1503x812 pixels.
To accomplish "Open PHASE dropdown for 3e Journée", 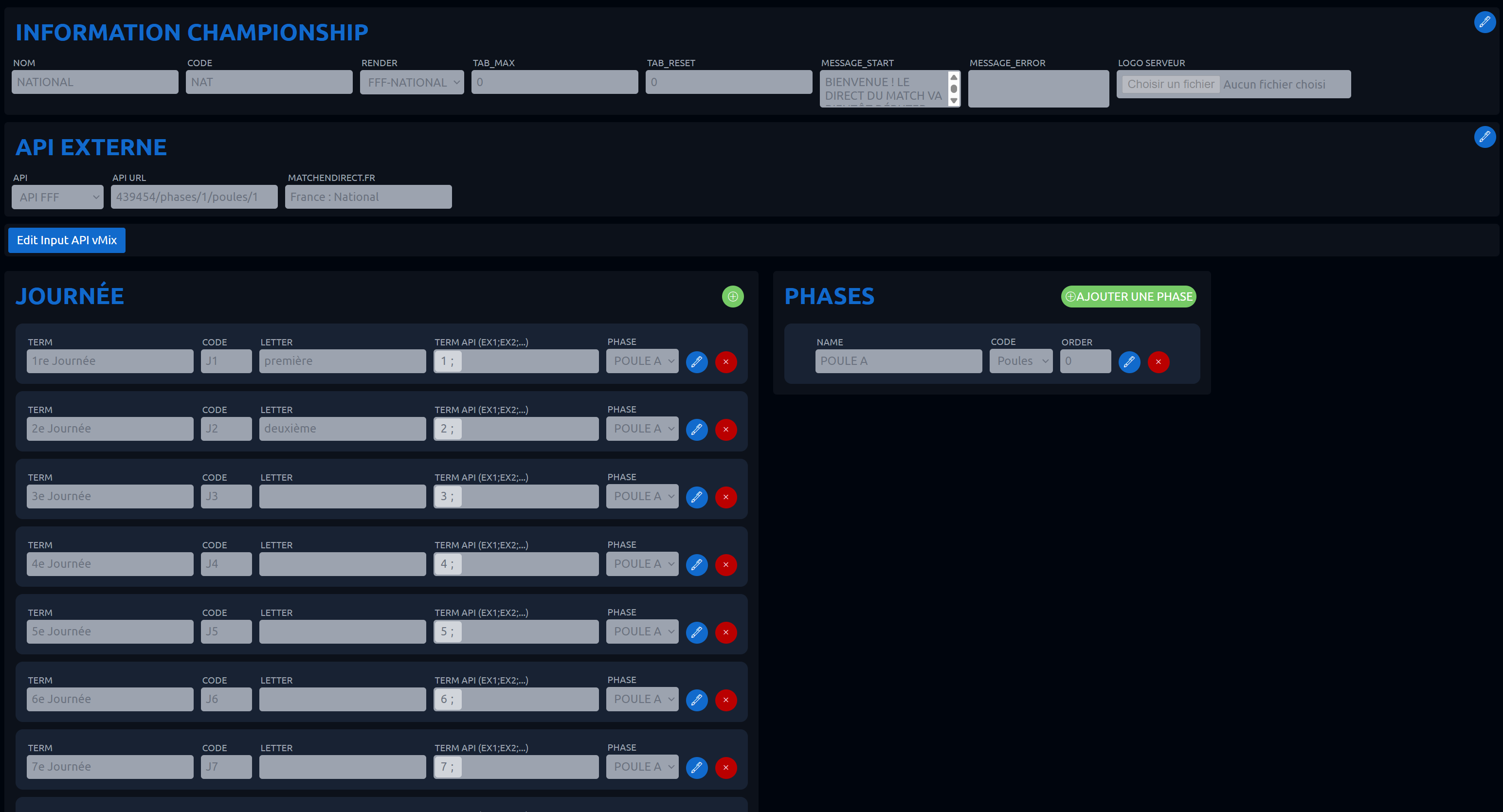I will 642,496.
